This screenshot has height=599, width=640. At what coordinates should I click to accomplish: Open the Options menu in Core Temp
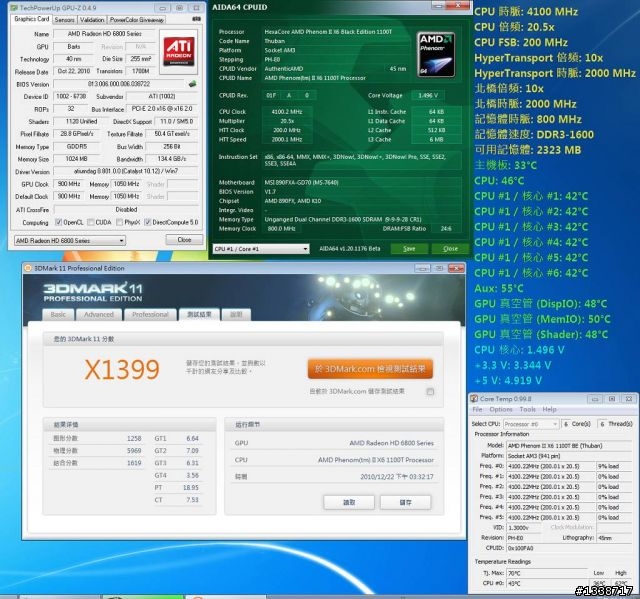pyautogui.click(x=501, y=409)
